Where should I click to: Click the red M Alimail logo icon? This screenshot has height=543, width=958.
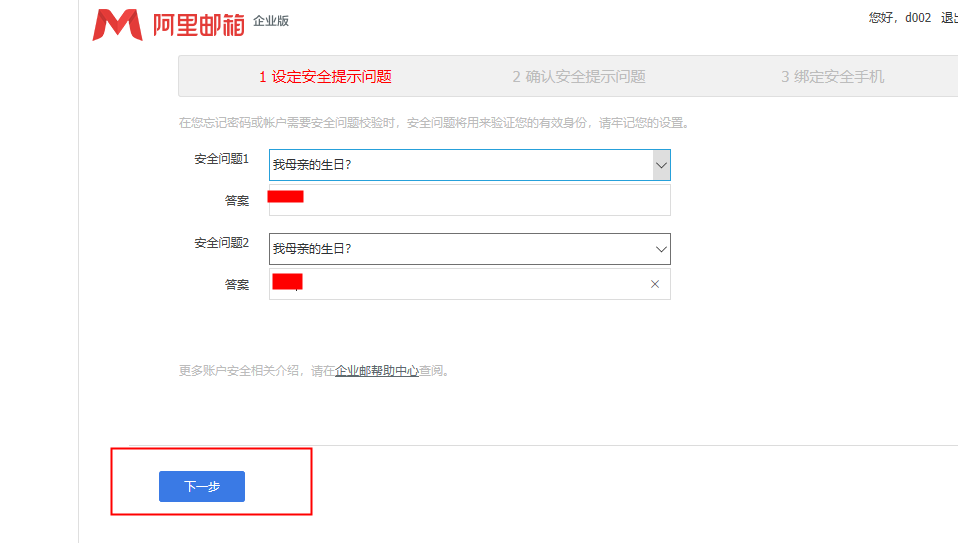click(116, 25)
